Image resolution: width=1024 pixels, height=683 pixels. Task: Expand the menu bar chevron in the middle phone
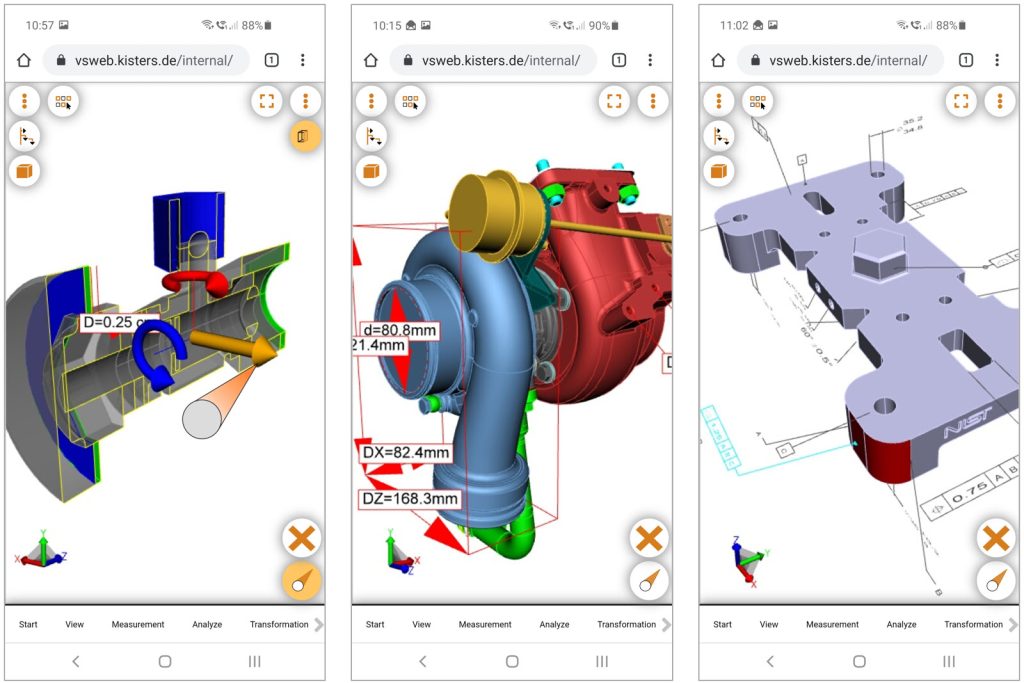[666, 625]
